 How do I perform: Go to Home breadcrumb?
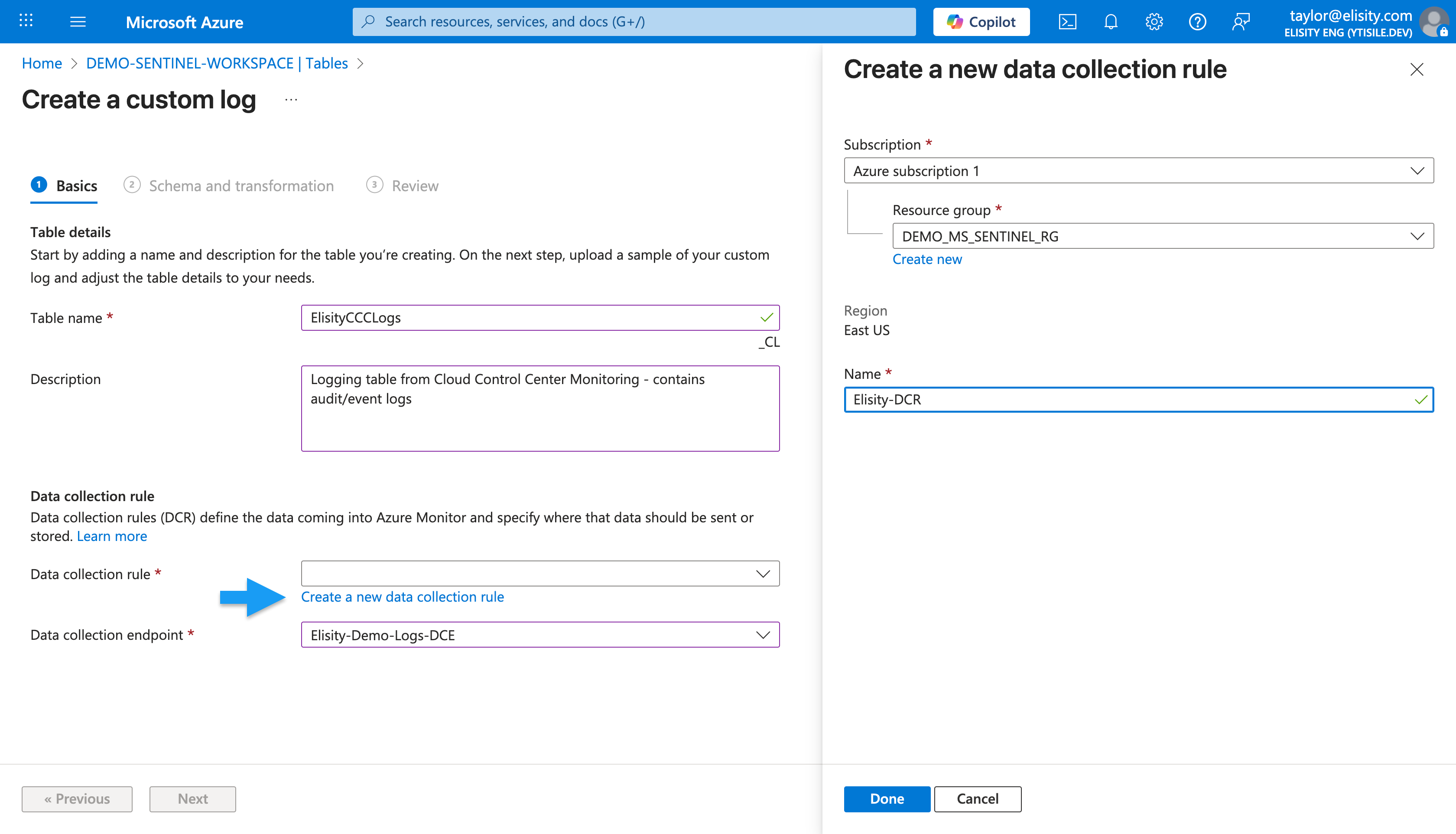click(x=42, y=63)
